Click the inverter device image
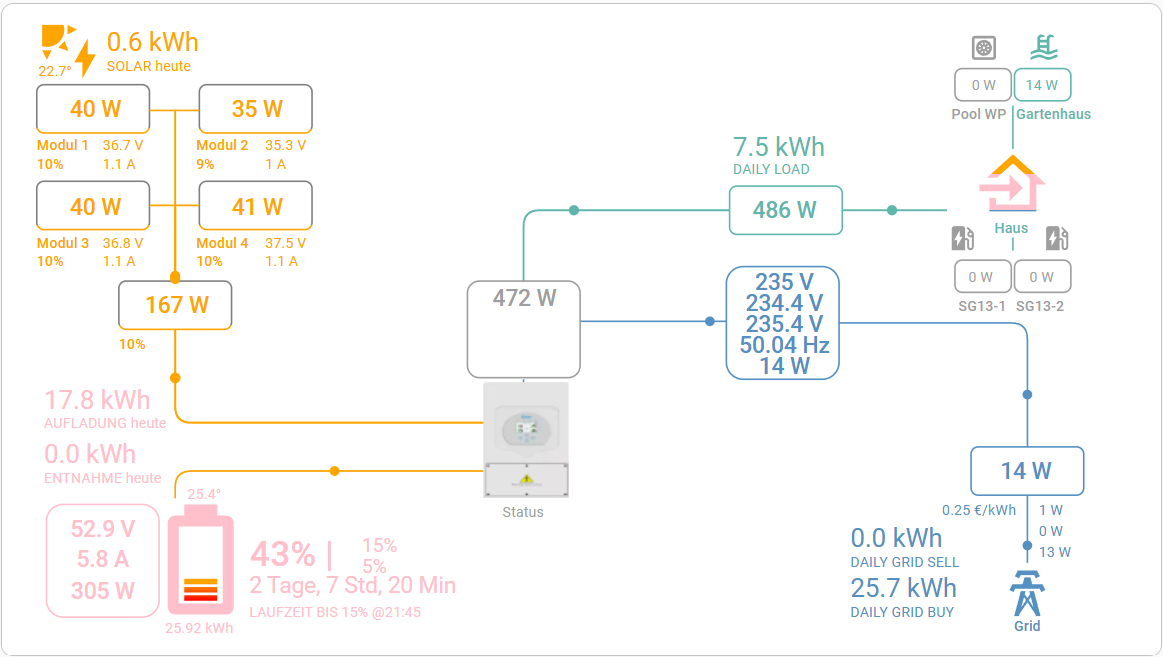The height and width of the screenshot is (657, 1163). click(526, 438)
